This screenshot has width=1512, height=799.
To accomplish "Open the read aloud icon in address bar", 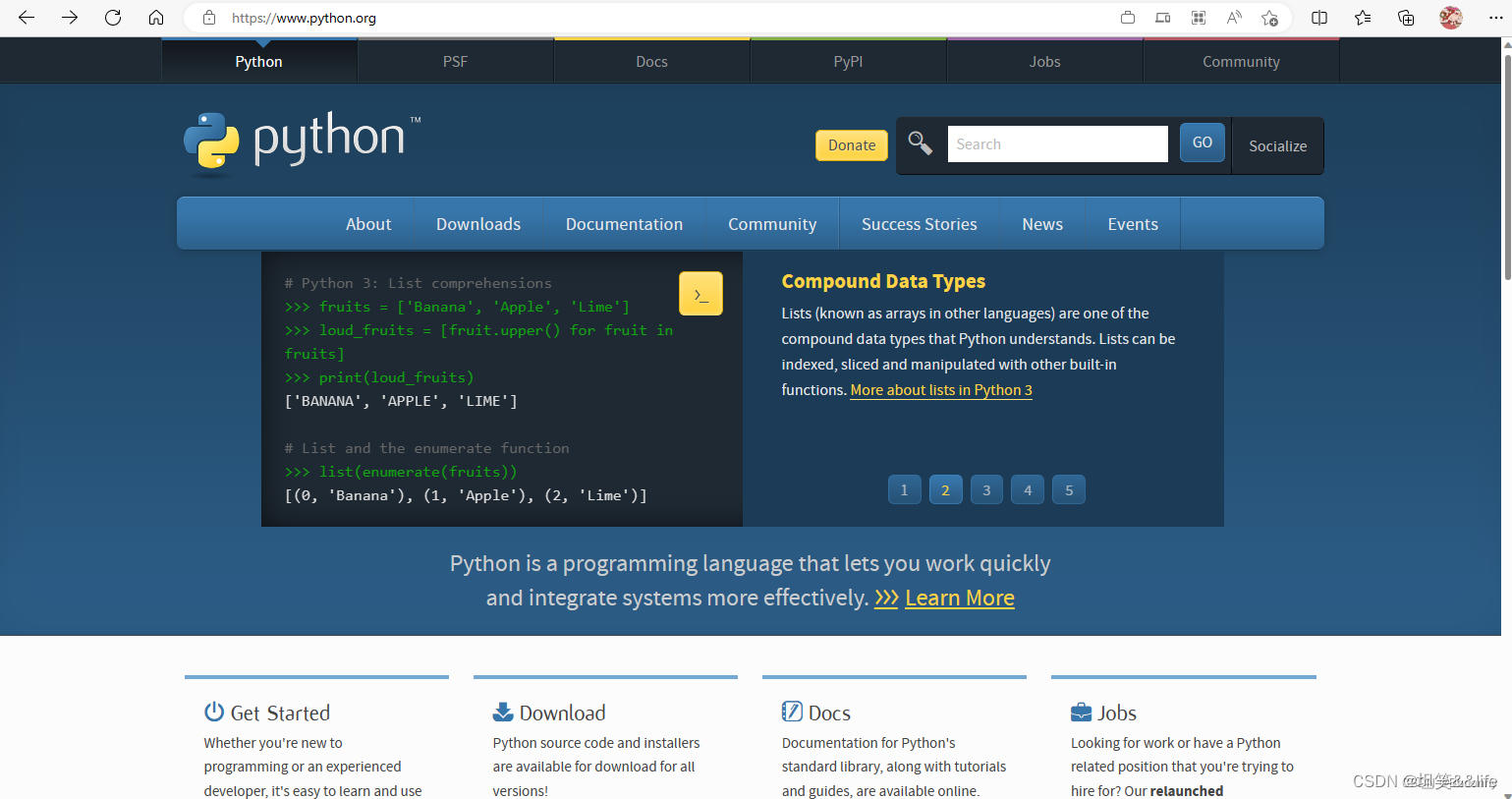I will (1234, 18).
